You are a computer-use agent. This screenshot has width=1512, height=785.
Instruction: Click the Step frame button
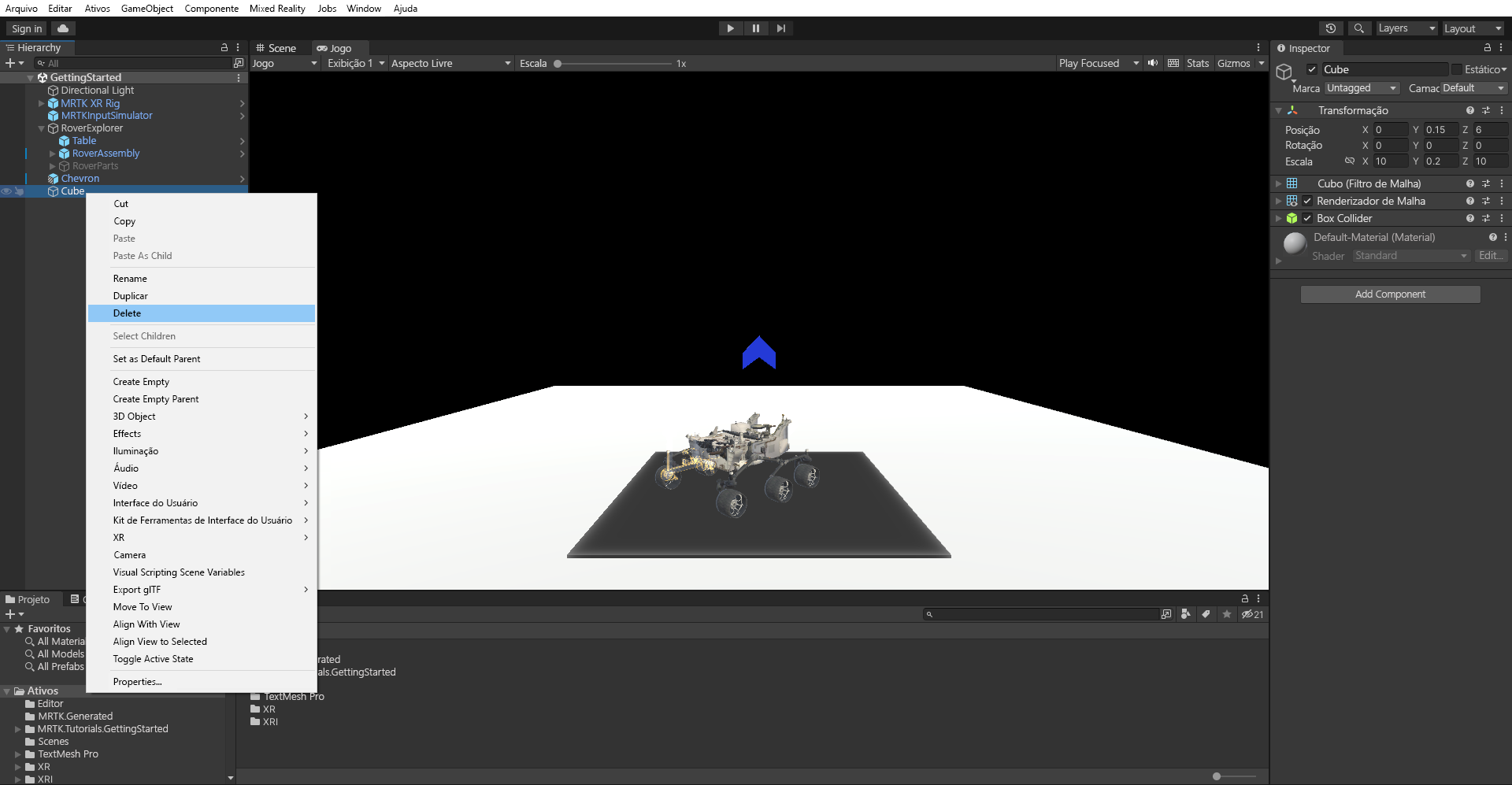(780, 28)
